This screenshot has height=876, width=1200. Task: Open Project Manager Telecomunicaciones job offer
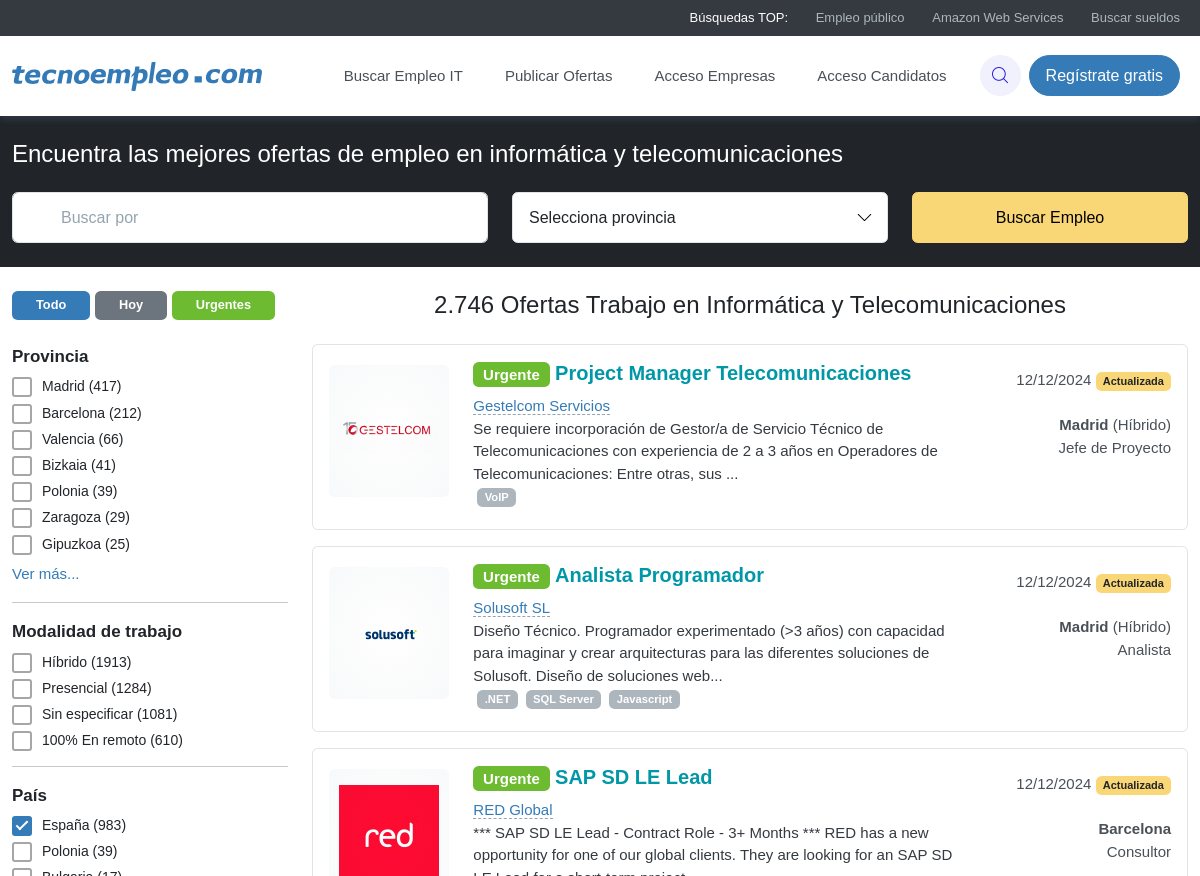[733, 373]
